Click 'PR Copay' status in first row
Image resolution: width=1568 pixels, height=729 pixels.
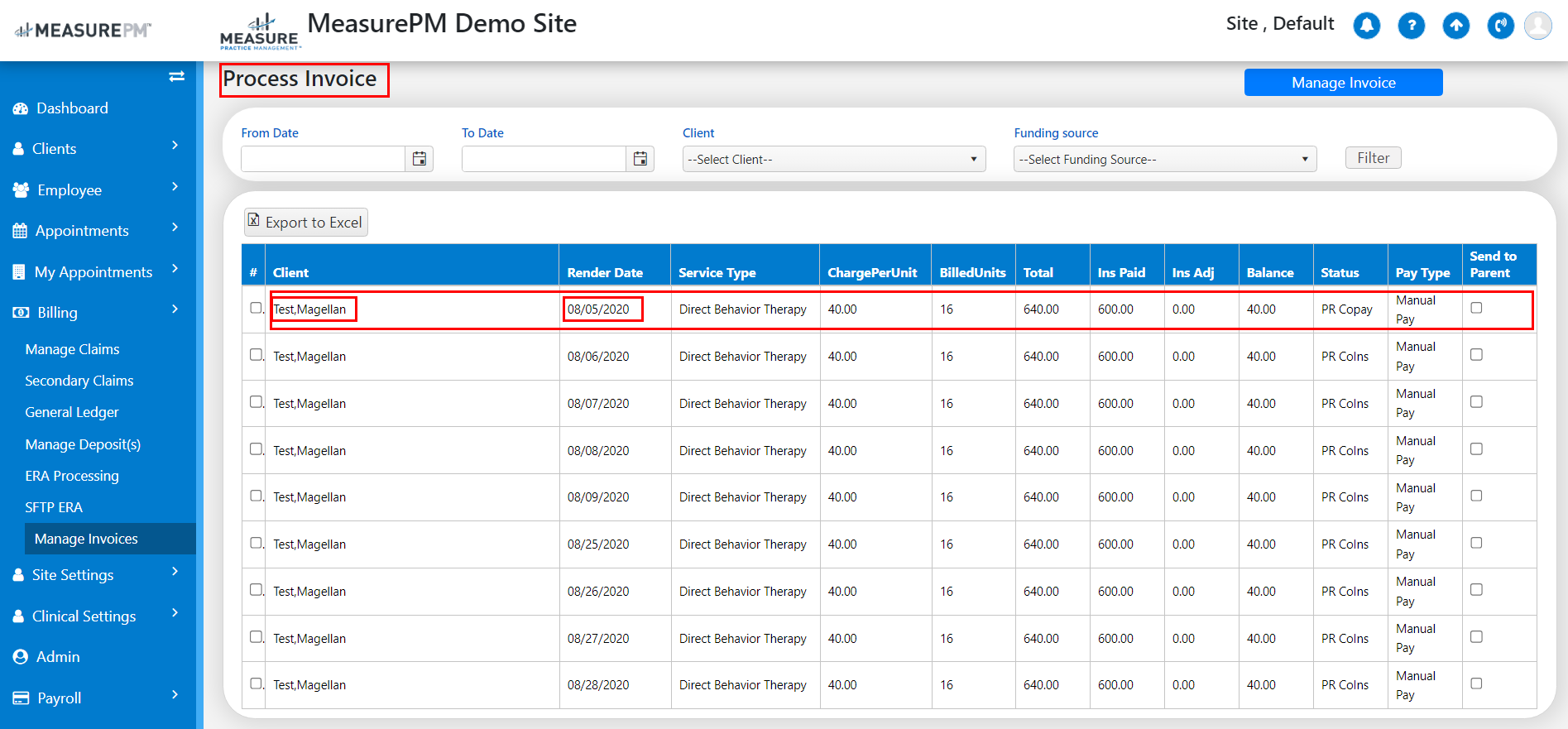pyautogui.click(x=1347, y=309)
